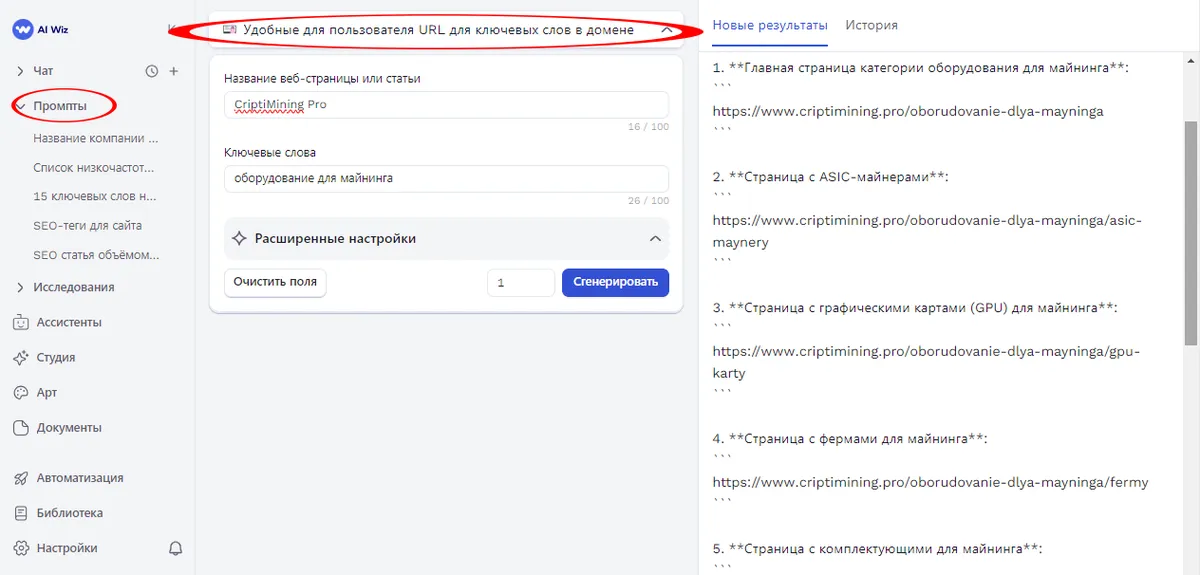Collapse Расширенные настройки chevron
Screen dimensions: 1200x575
(x=655, y=239)
